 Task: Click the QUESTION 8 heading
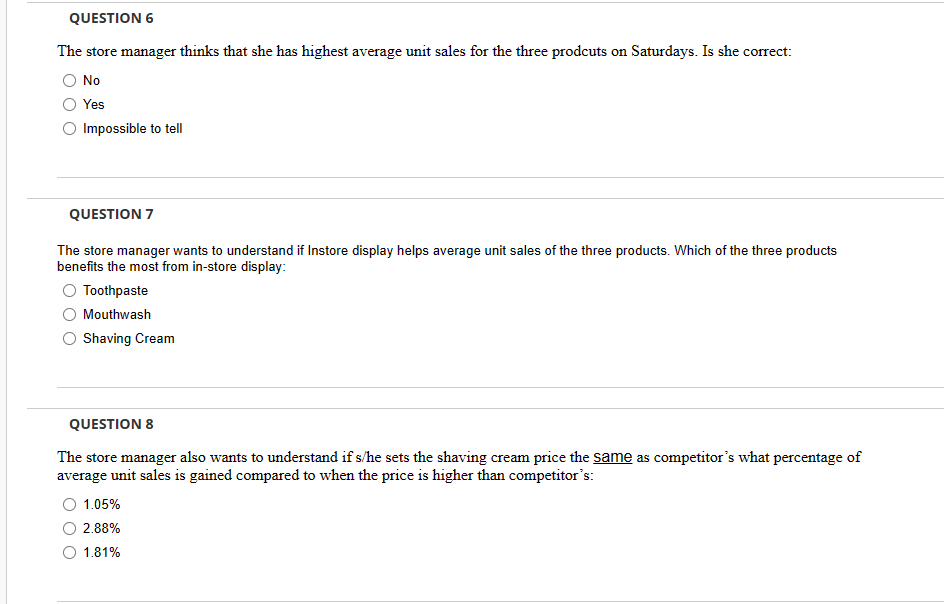(x=111, y=424)
